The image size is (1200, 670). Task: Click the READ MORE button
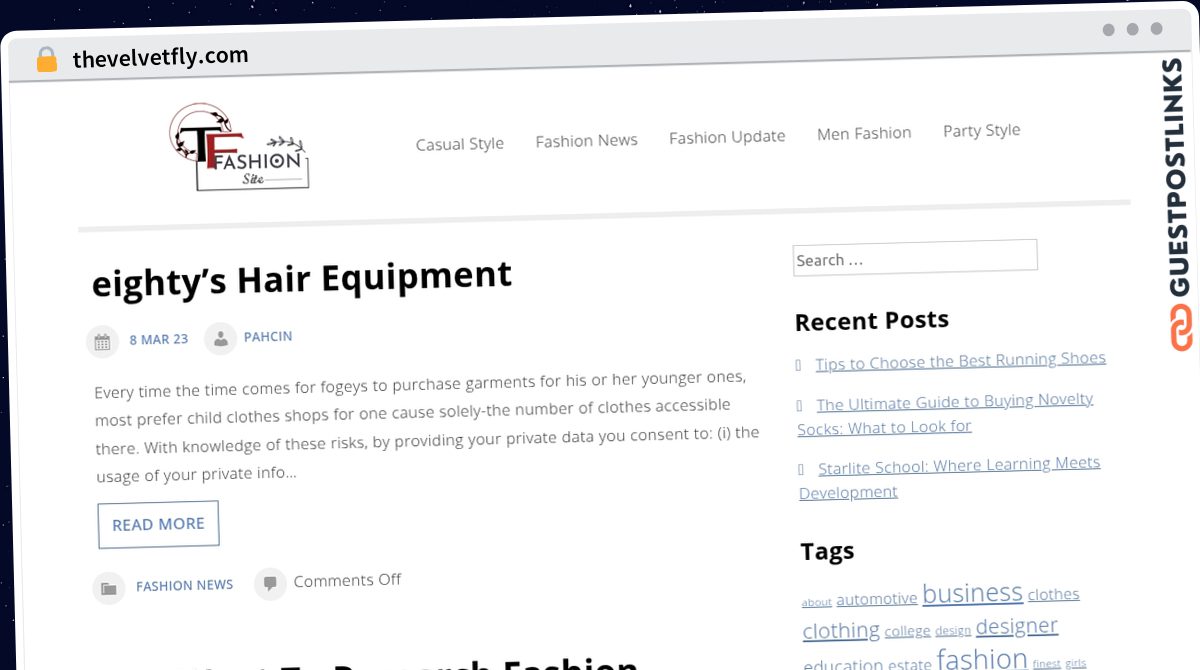point(158,524)
